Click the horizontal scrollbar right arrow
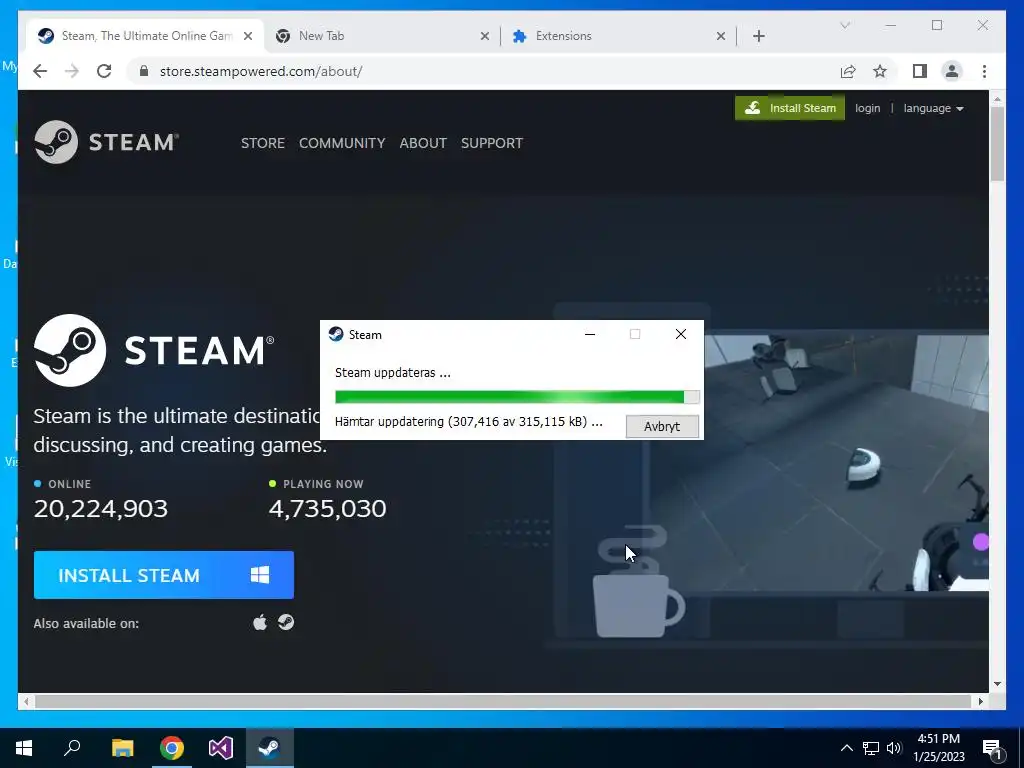Image resolution: width=1024 pixels, height=768 pixels. 981,701
